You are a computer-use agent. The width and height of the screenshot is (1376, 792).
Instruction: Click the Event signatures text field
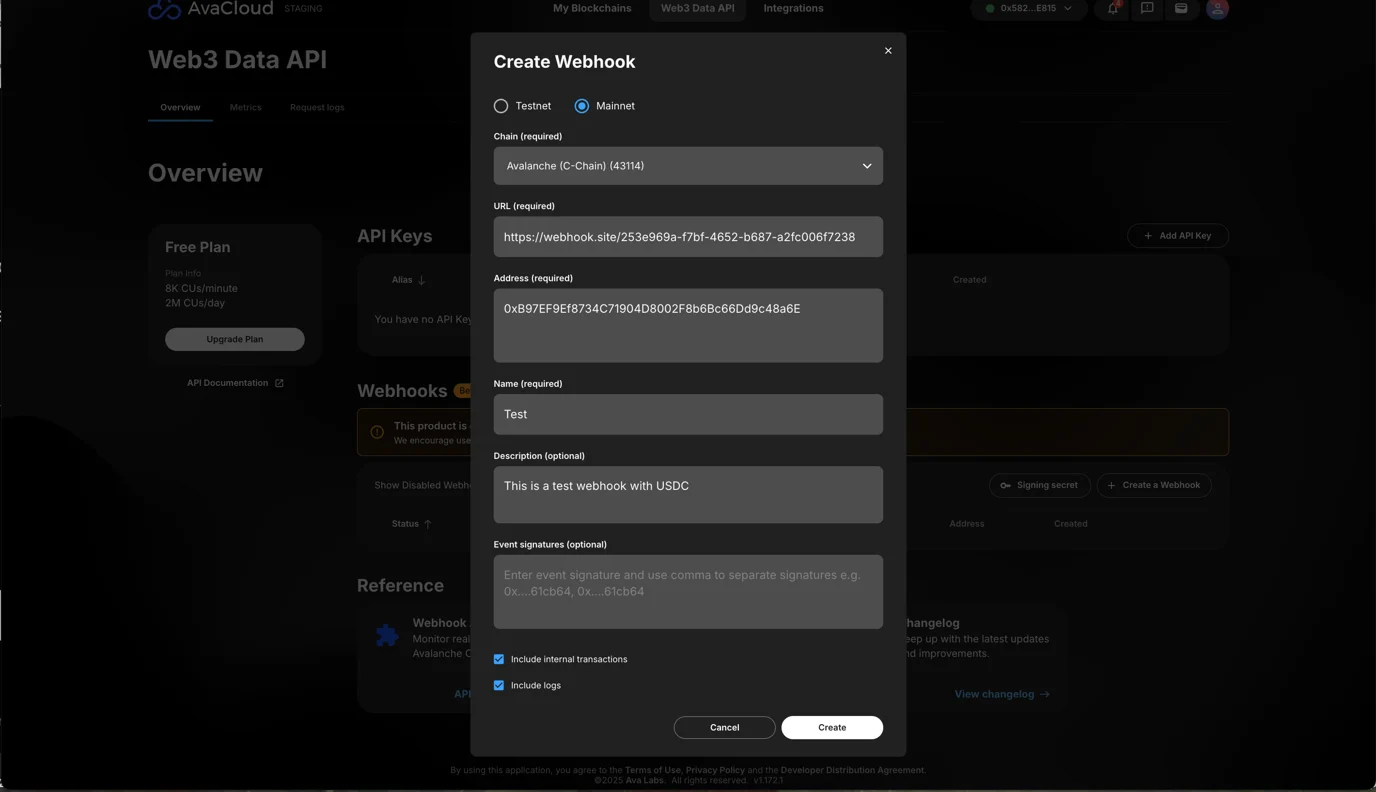688,592
